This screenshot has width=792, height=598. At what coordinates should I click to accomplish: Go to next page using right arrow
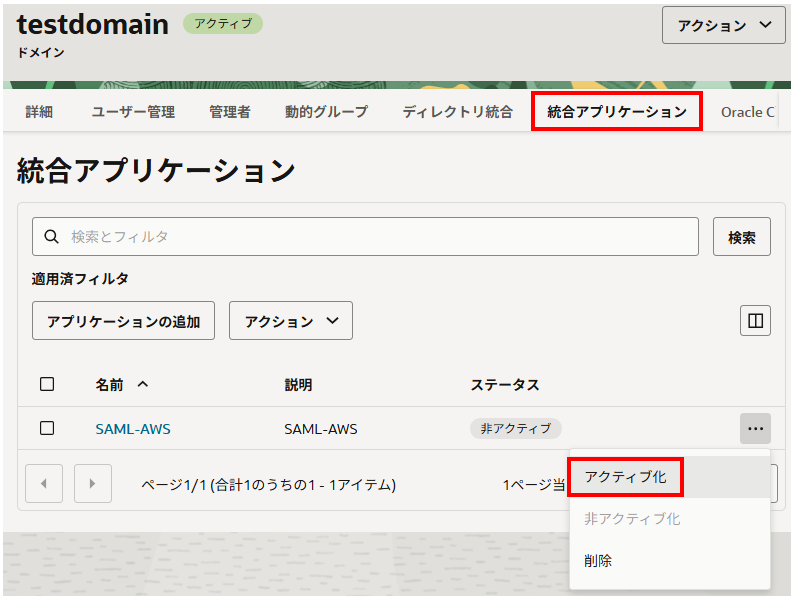point(93,484)
